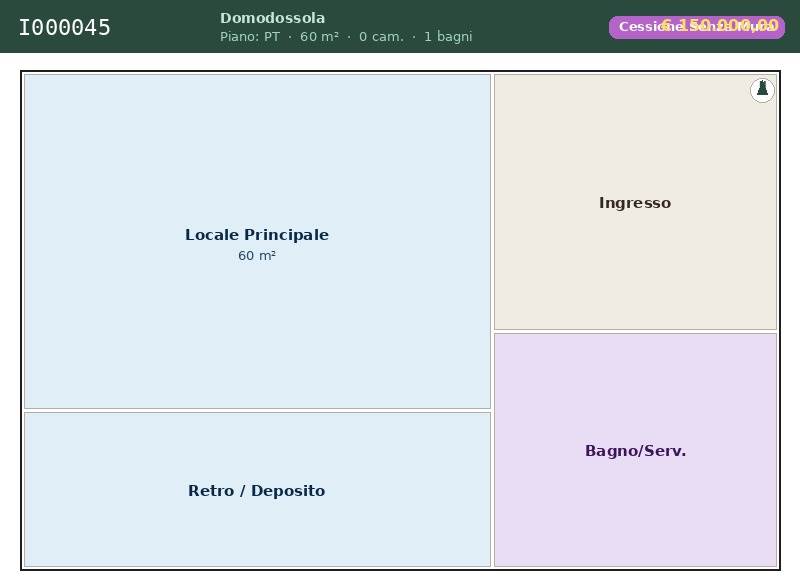The height and width of the screenshot is (580, 800).
Task: Click empty lower area of Bagno/Serv. room
Action: [x=635, y=530]
